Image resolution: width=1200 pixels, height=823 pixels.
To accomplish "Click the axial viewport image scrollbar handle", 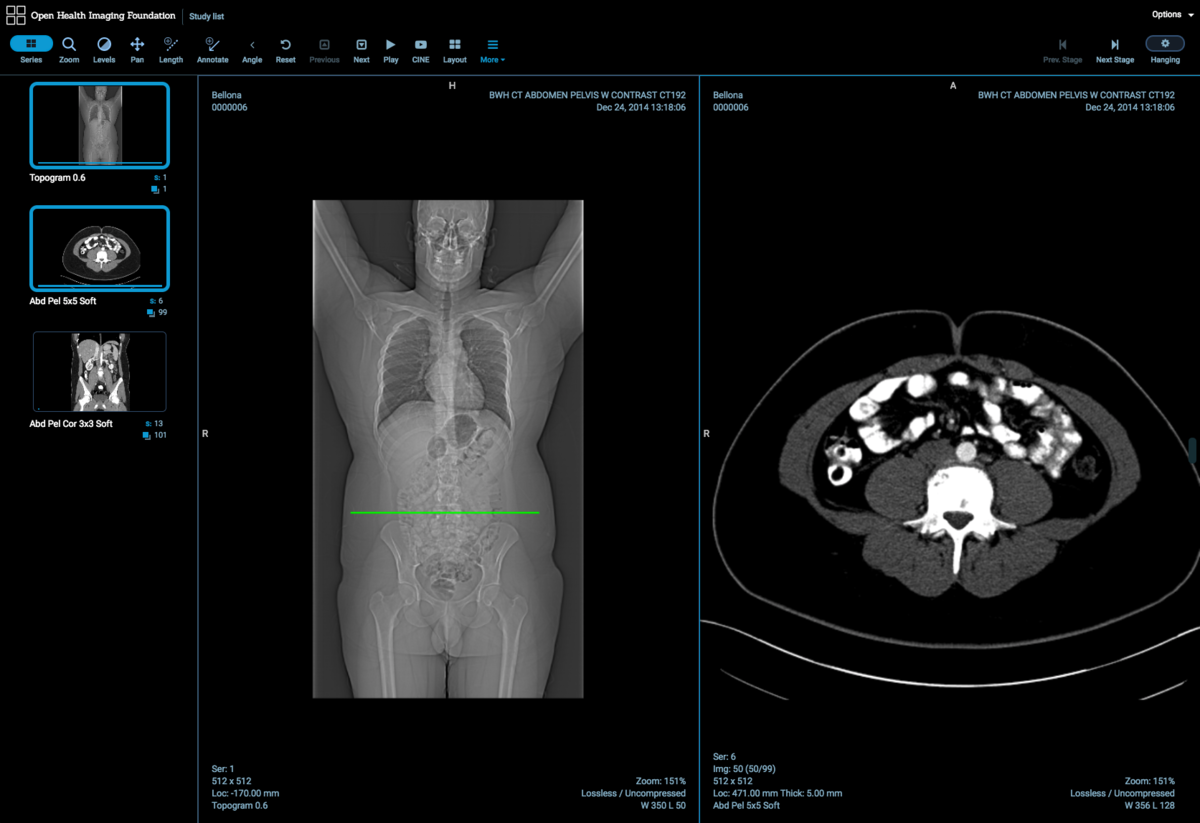I will coord(1190,450).
